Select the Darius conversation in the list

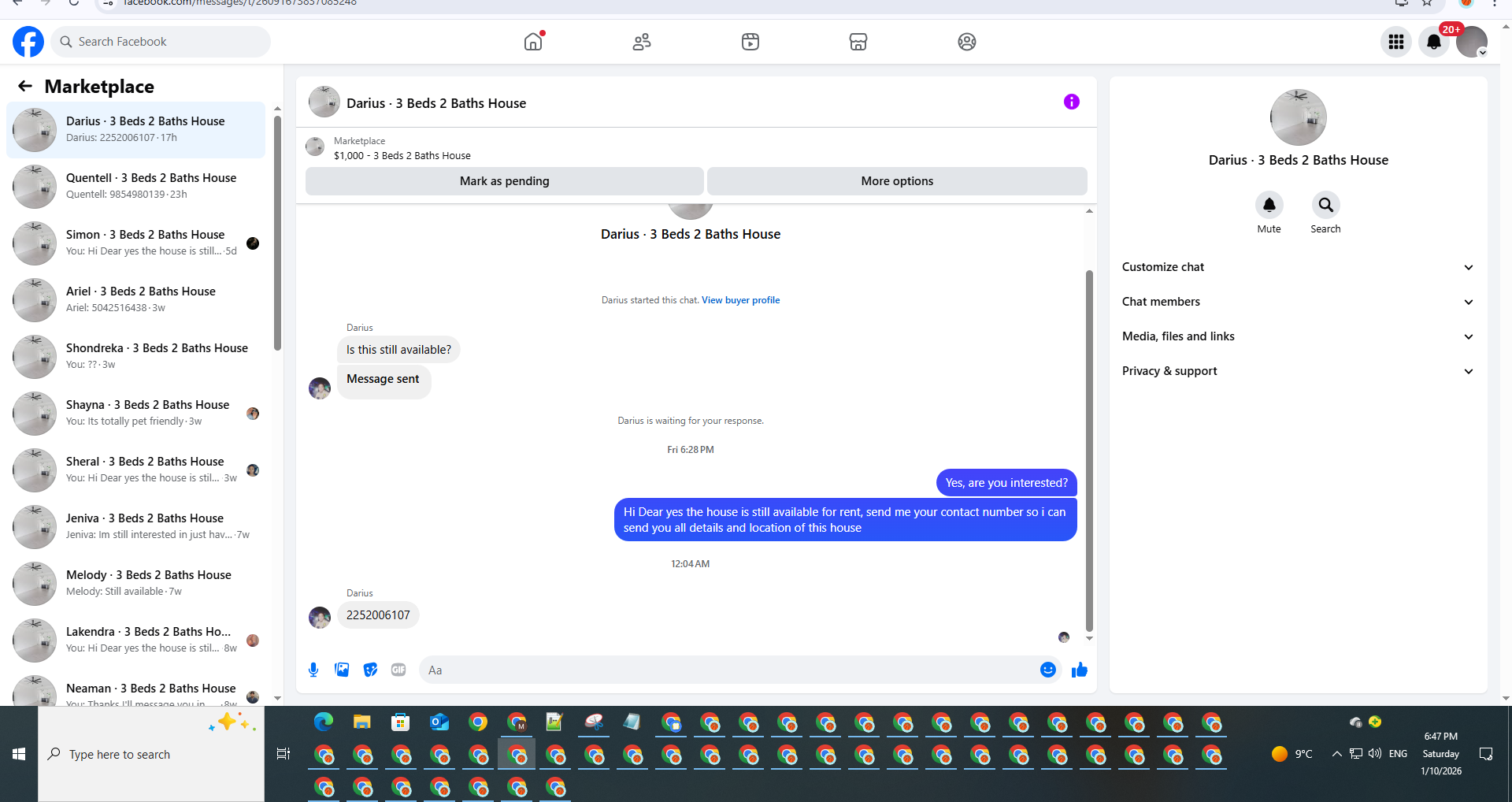pos(135,130)
